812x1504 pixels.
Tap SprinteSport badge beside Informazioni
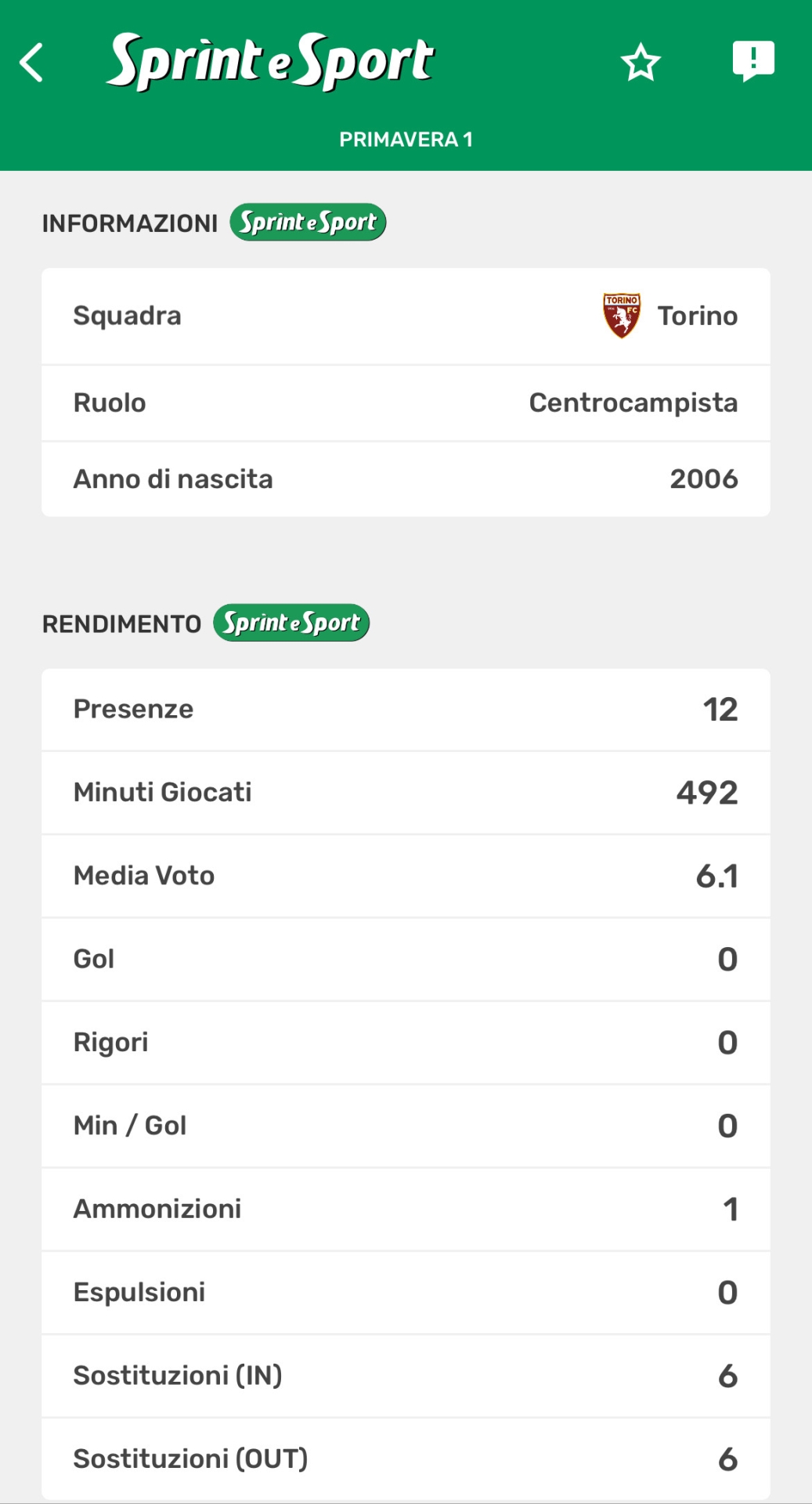308,222
